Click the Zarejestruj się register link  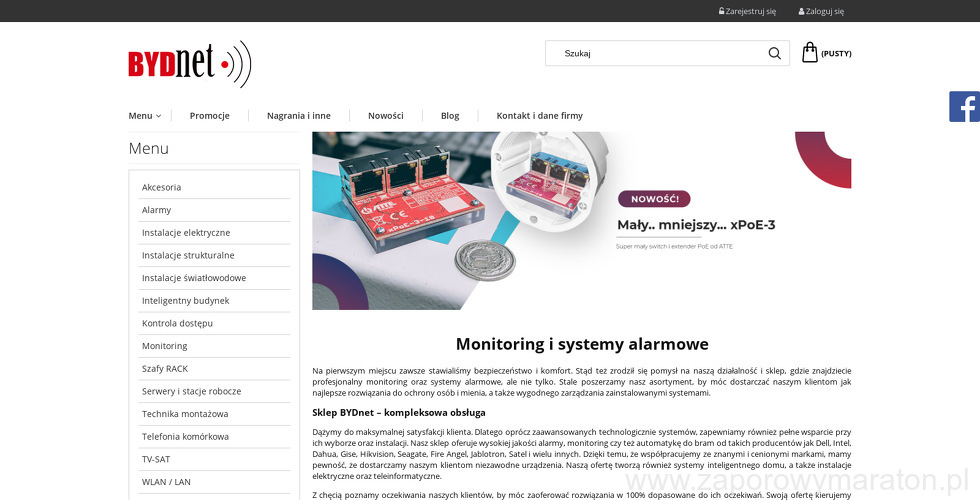click(x=748, y=11)
